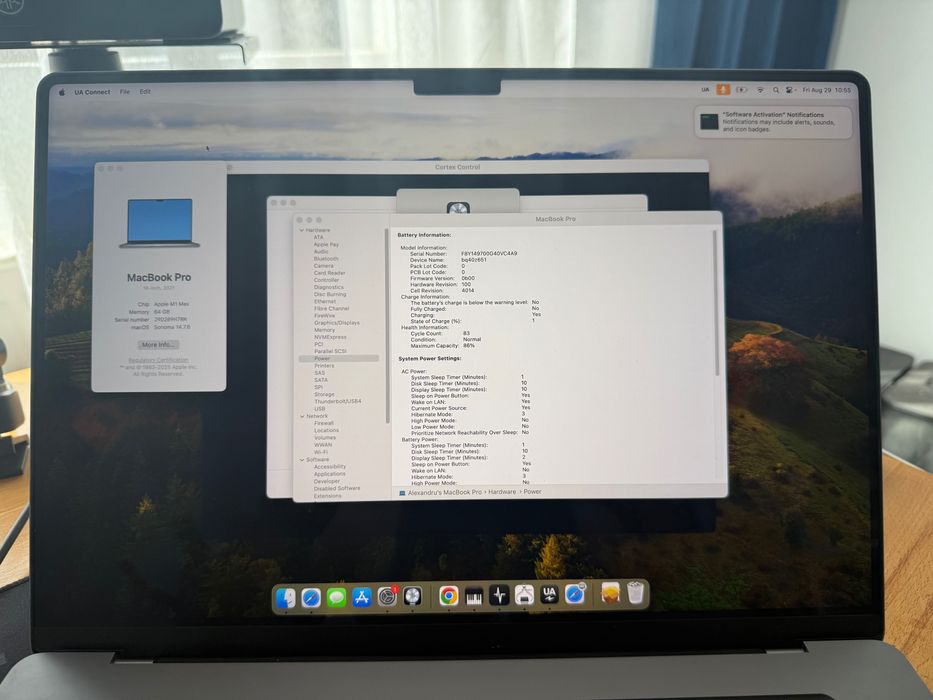The height and width of the screenshot is (700, 933).
Task: Select Card Reader in the sidebar
Action: [x=330, y=273]
